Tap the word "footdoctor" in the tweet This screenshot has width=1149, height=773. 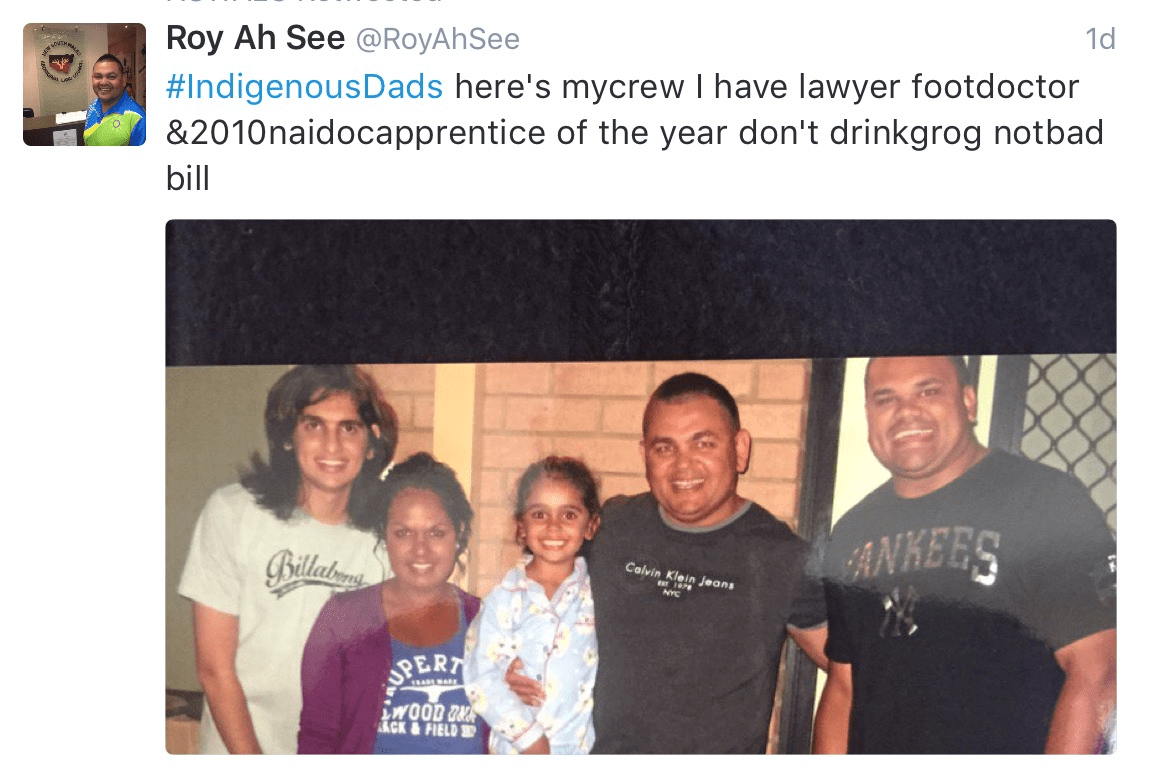(x=995, y=86)
